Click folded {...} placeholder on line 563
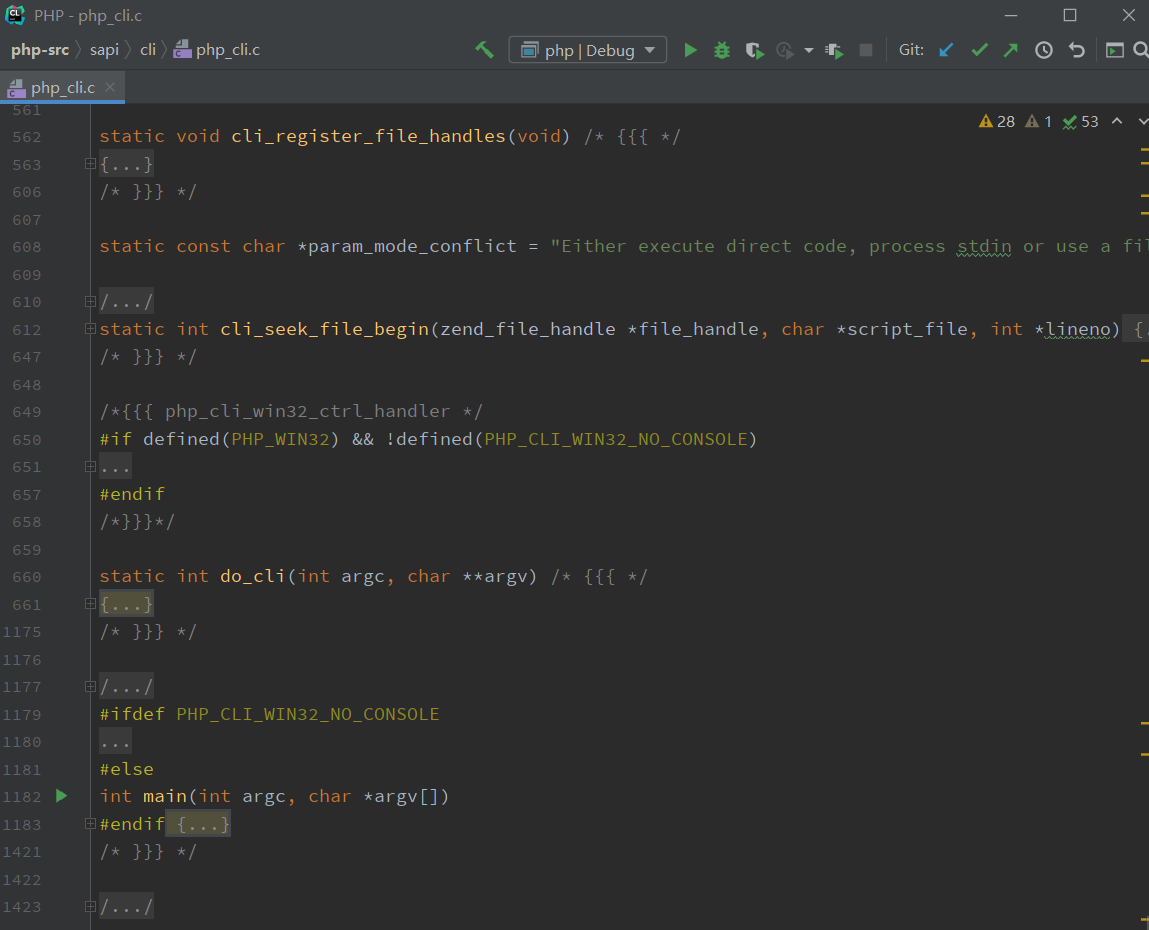 [x=127, y=164]
